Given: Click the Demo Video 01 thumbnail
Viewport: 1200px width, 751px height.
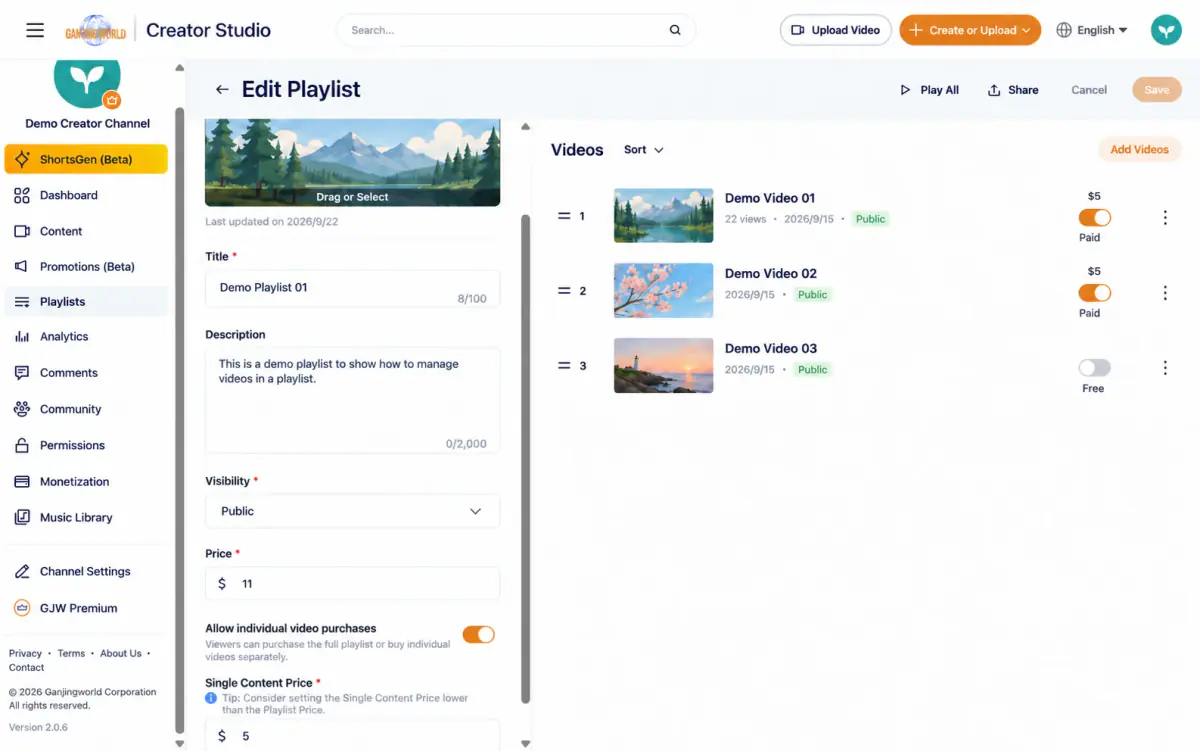Looking at the screenshot, I should click(x=663, y=216).
